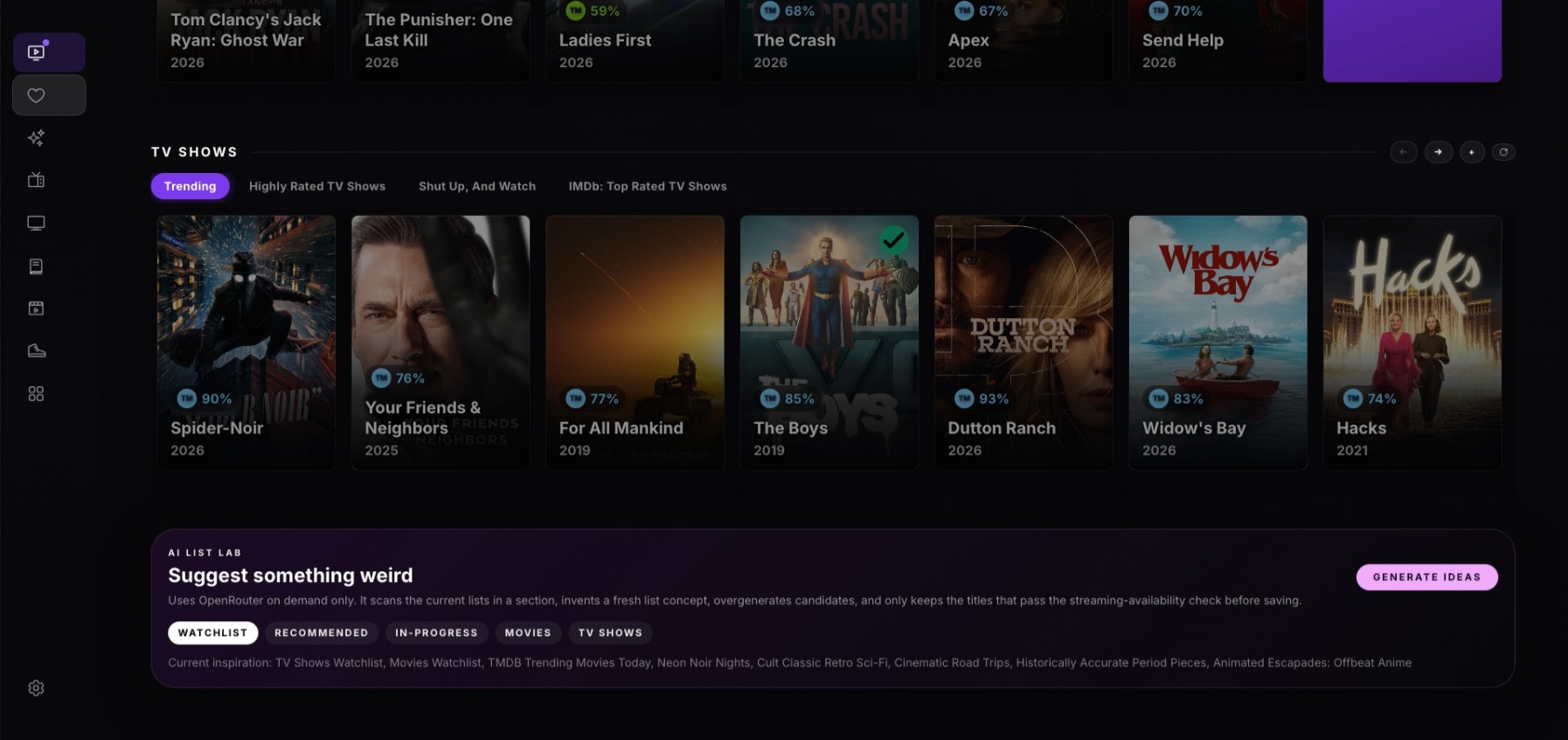This screenshot has height=740, width=1568.
Task: Click the 74% rating badge on Hacks
Action: (1370, 398)
